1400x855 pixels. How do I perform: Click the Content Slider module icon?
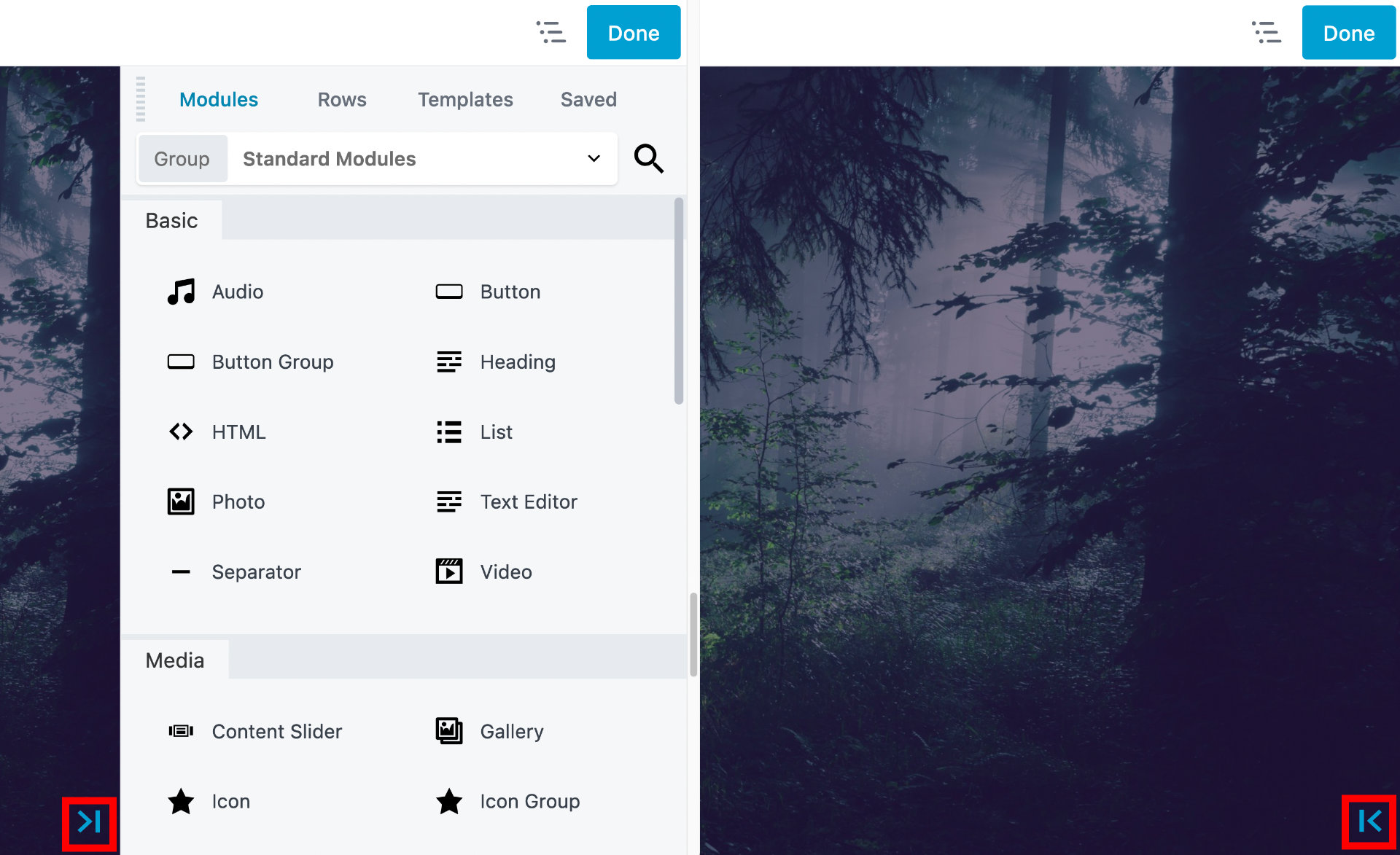[181, 730]
